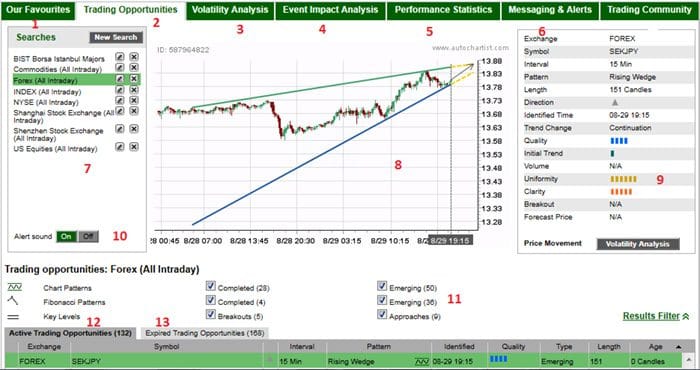Show Expired Trading Opportunities (168) tab
The image size is (700, 370).
pyautogui.click(x=205, y=333)
